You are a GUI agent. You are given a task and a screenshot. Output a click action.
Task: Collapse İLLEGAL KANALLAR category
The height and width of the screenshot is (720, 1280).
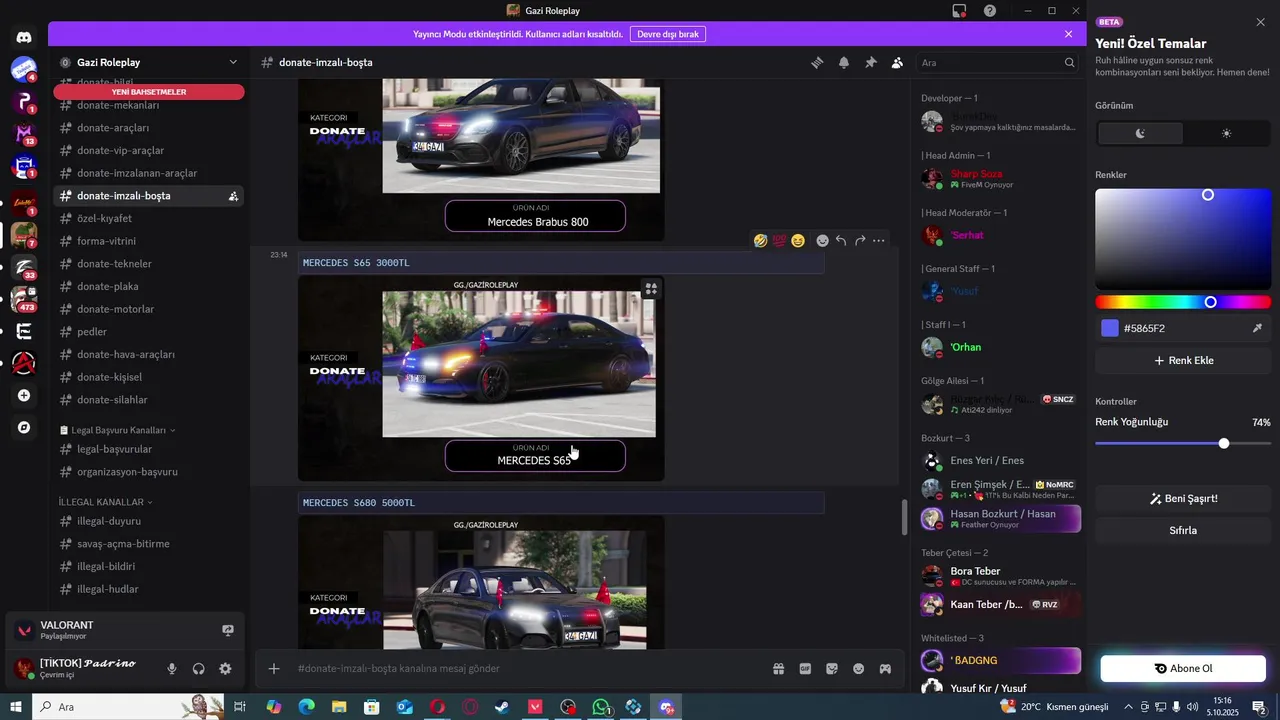[105, 502]
